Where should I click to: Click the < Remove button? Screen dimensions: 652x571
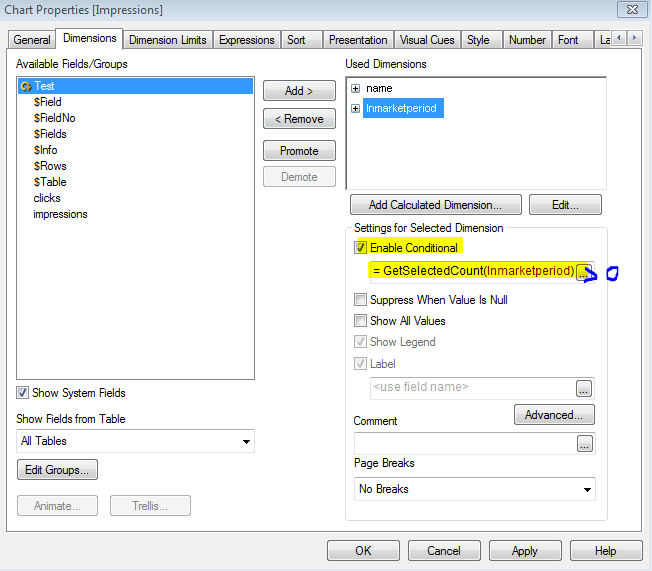299,119
